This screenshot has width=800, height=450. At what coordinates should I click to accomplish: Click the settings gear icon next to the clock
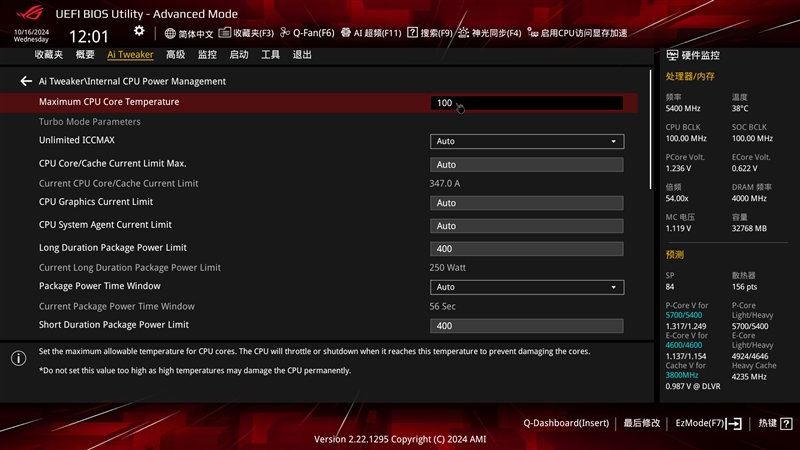click(x=139, y=31)
